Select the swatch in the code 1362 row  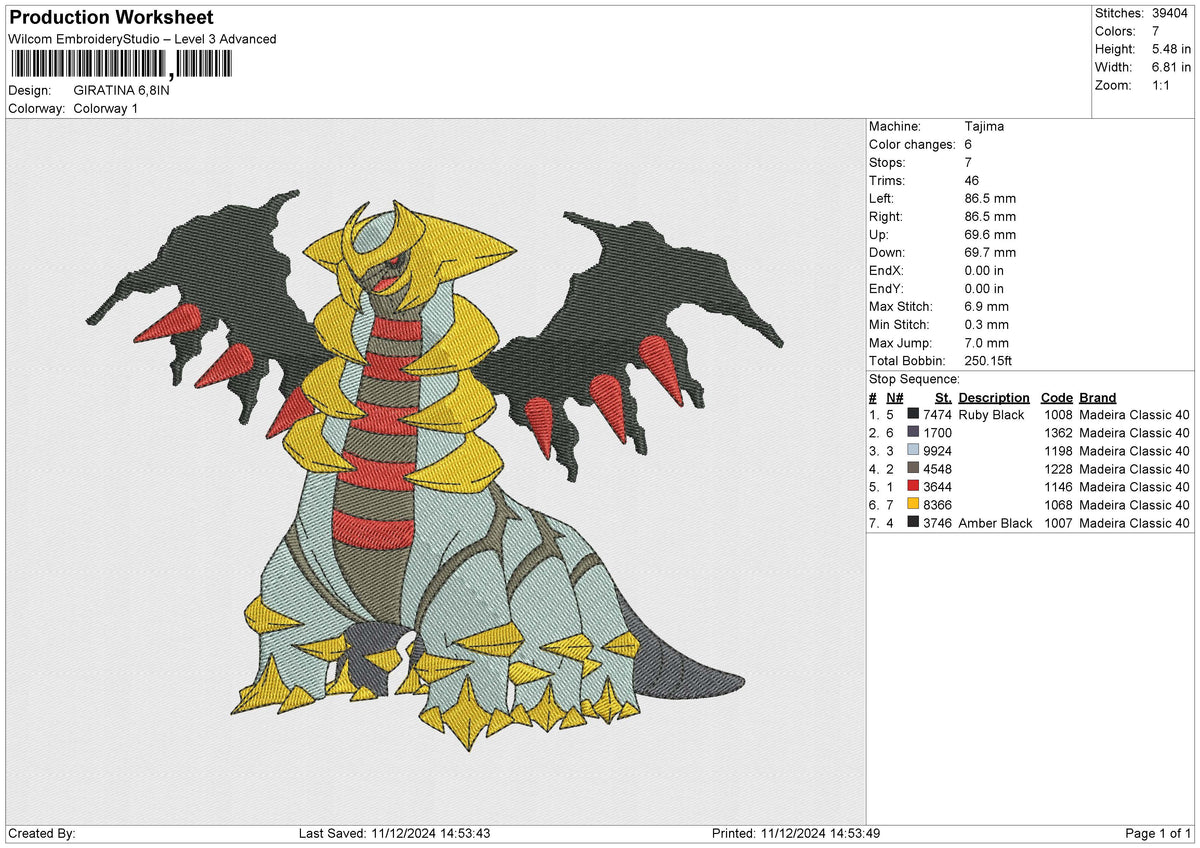click(x=913, y=433)
